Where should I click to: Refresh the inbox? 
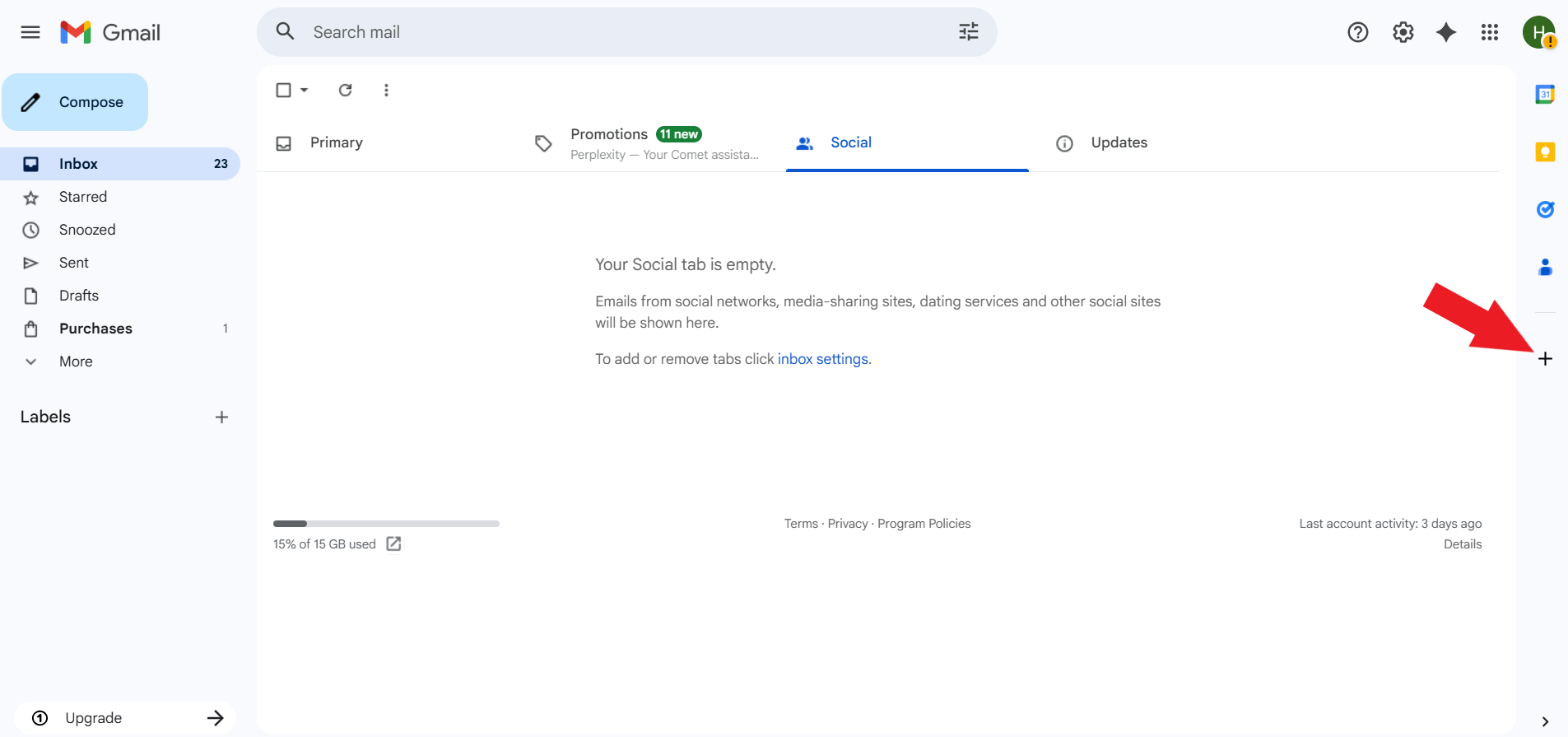(346, 90)
